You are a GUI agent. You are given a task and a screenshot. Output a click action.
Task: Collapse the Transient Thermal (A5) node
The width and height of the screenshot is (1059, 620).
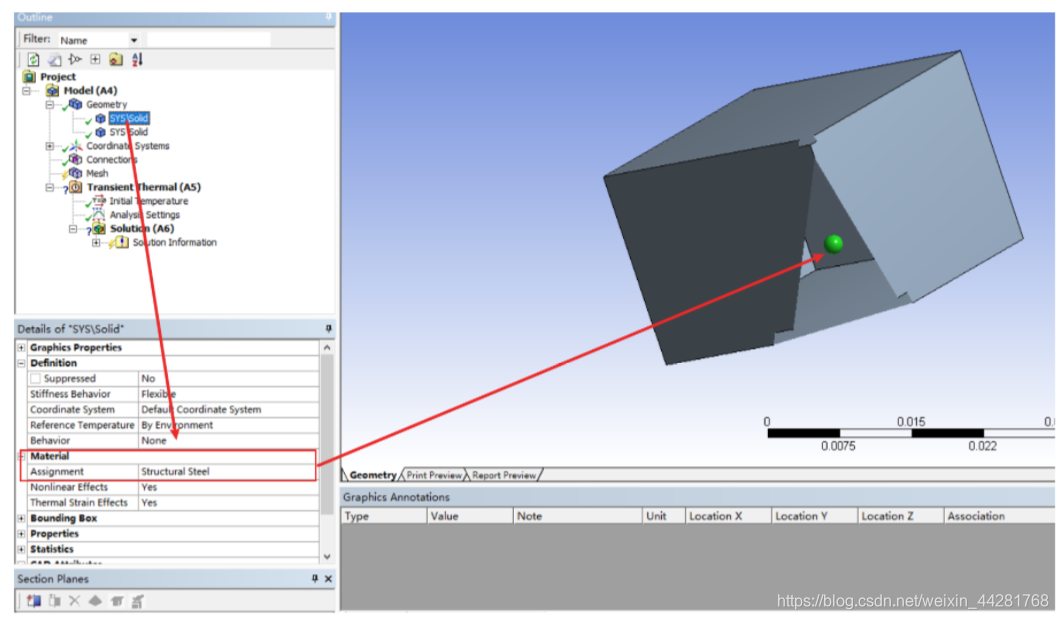(49, 187)
